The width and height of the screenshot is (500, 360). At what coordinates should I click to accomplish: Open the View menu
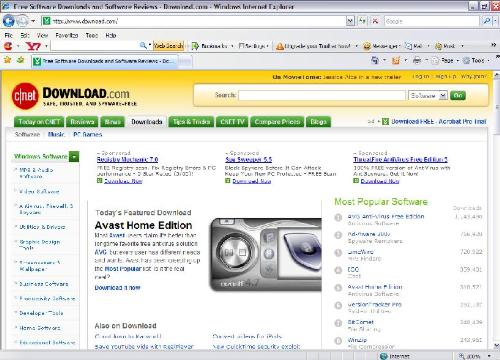[x=42, y=35]
